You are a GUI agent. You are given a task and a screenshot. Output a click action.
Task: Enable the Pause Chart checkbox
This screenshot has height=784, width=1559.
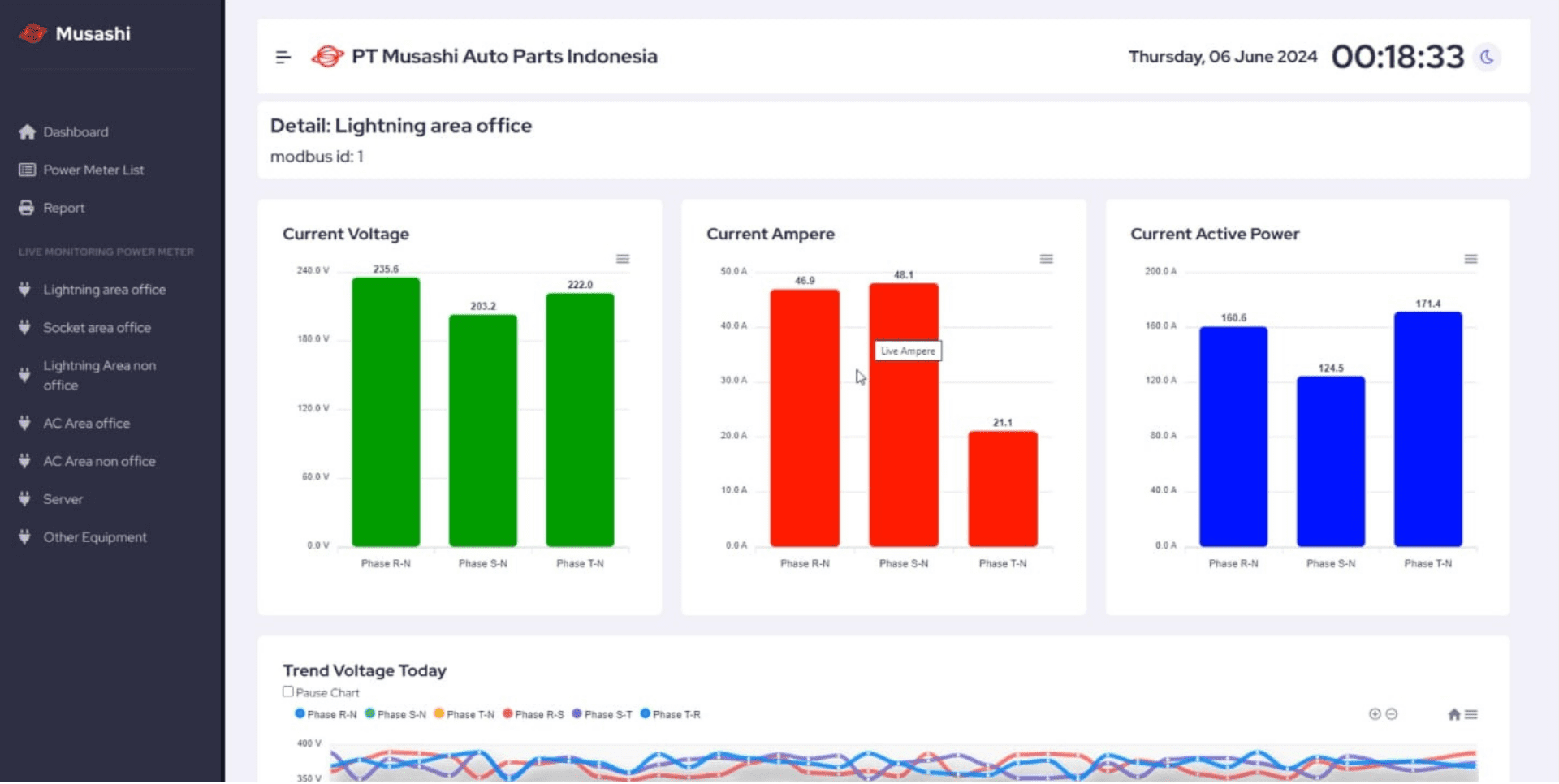(288, 692)
